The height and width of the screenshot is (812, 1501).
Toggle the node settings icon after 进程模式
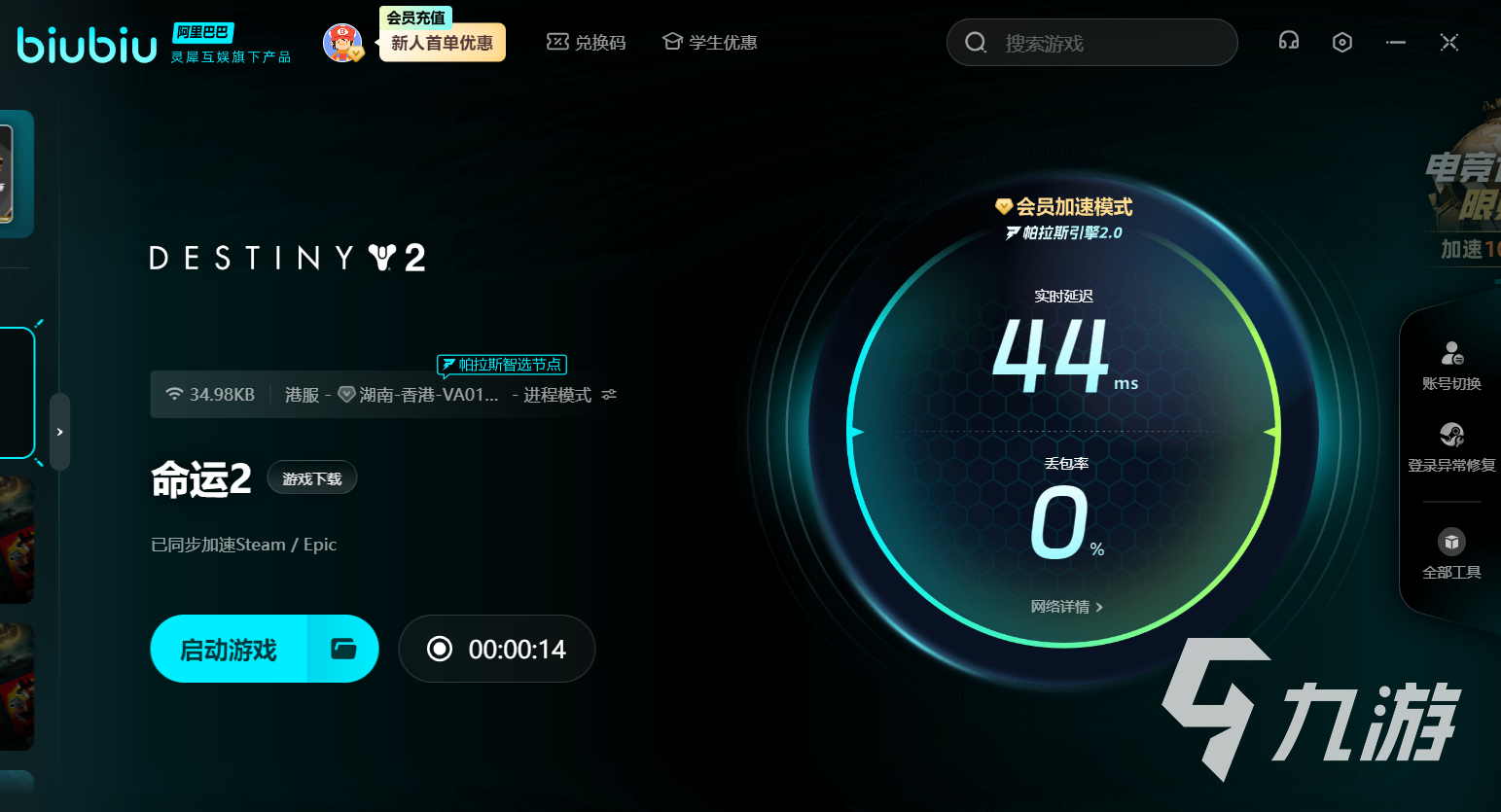tap(609, 395)
